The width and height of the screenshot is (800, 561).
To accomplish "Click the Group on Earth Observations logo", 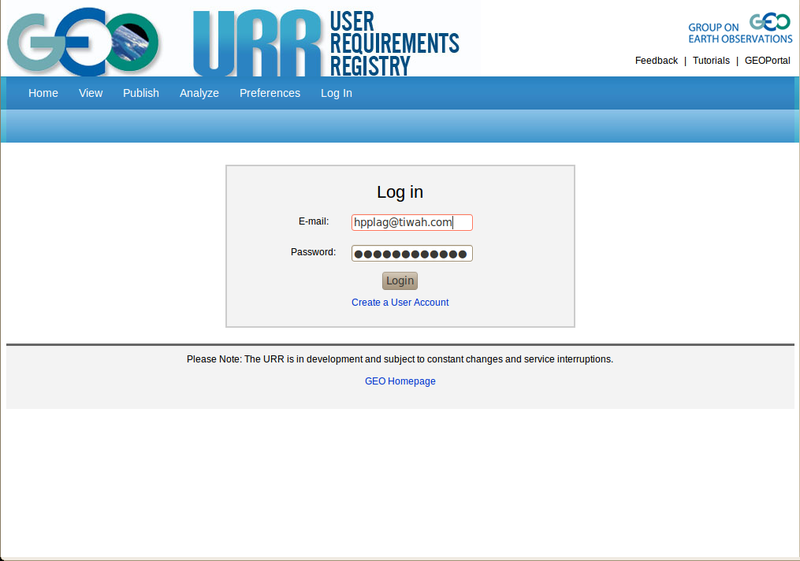I will (739, 27).
